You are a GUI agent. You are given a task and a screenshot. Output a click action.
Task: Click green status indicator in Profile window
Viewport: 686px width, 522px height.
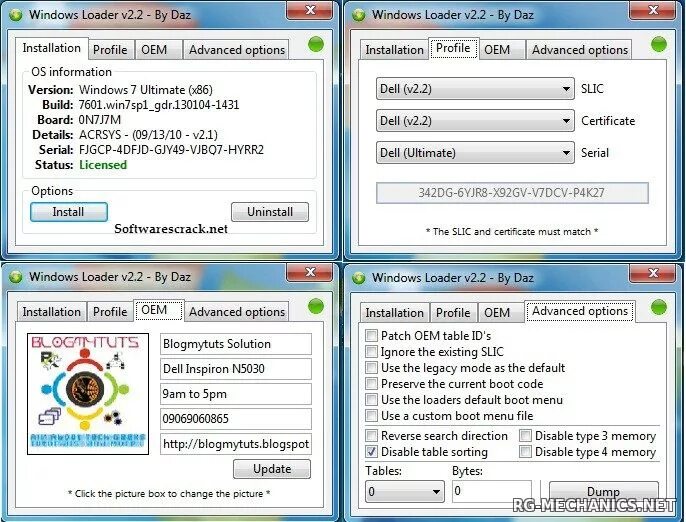(659, 44)
